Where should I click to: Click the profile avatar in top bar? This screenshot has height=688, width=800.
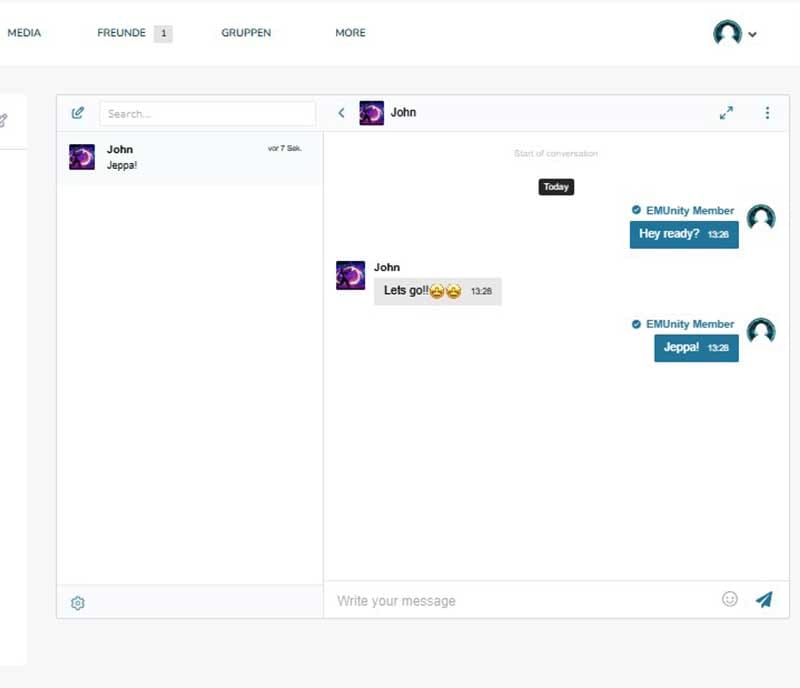727,33
